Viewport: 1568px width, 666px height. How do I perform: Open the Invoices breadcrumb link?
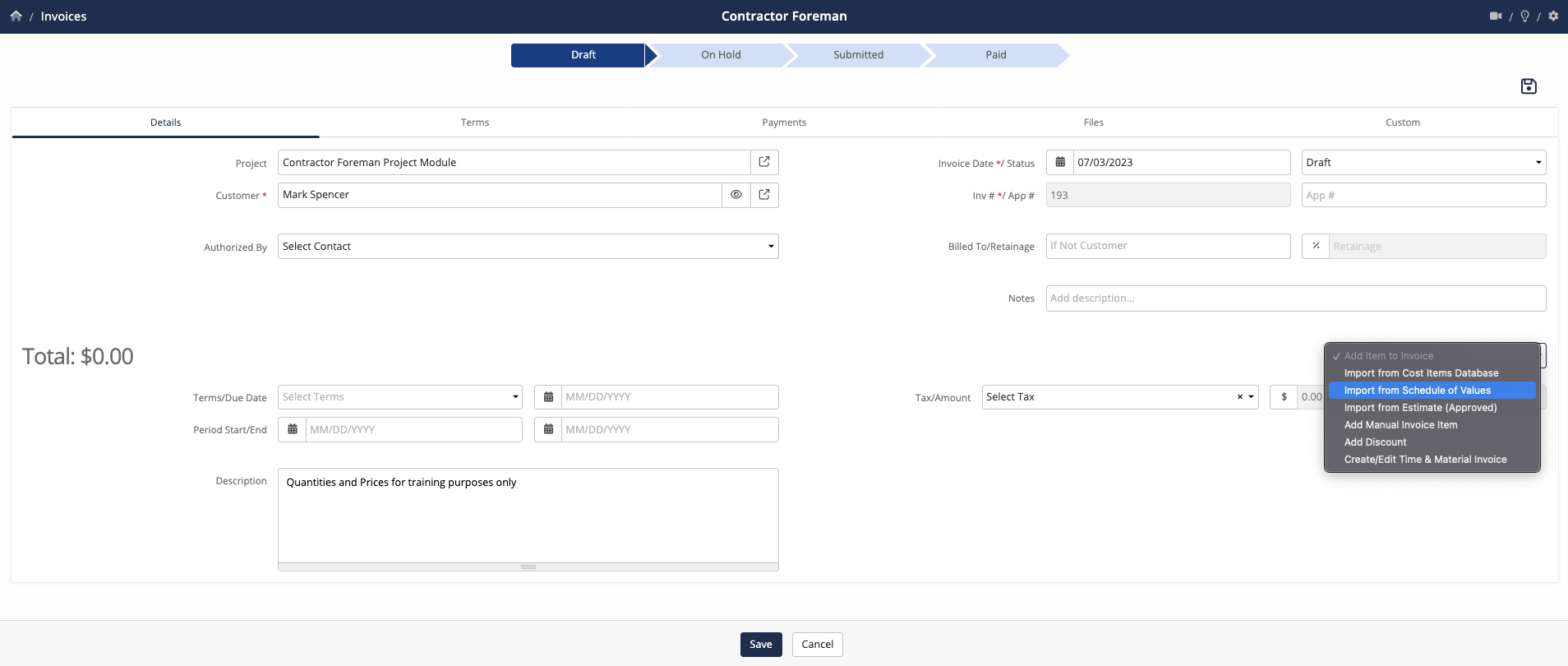pyautogui.click(x=63, y=16)
